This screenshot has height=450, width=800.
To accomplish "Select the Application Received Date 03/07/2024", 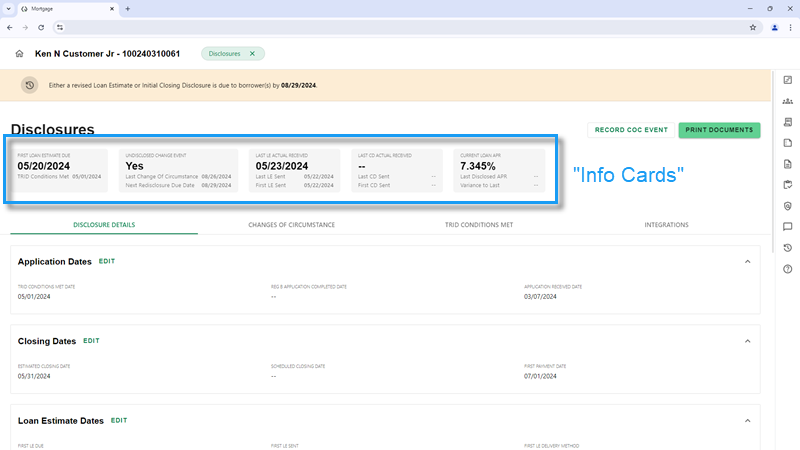I will [x=540, y=296].
